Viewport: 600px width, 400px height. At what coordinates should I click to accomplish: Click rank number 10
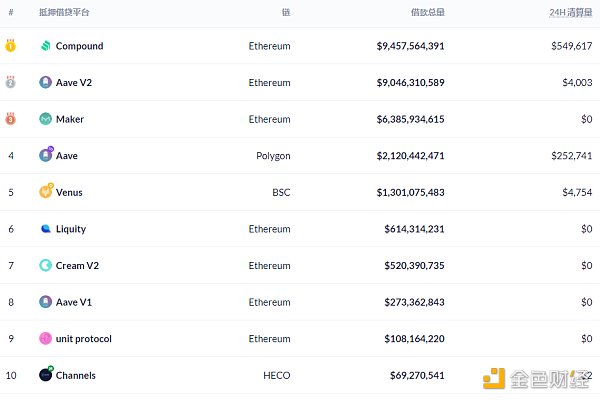point(11,376)
